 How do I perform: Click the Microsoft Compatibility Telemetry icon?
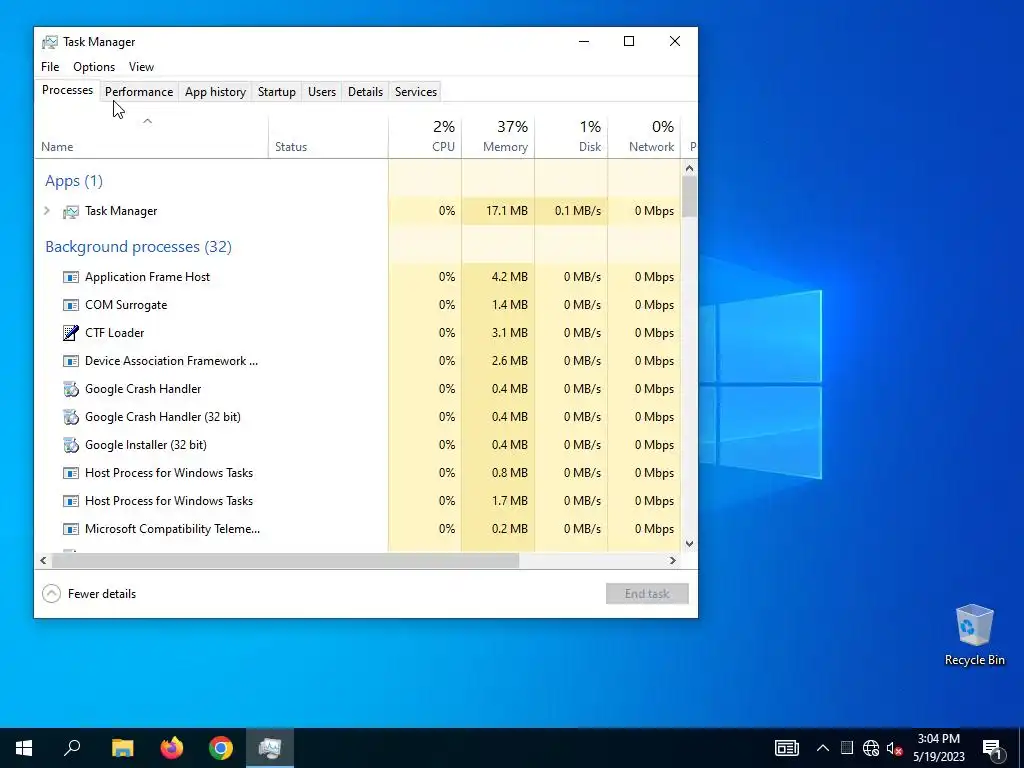(x=71, y=529)
